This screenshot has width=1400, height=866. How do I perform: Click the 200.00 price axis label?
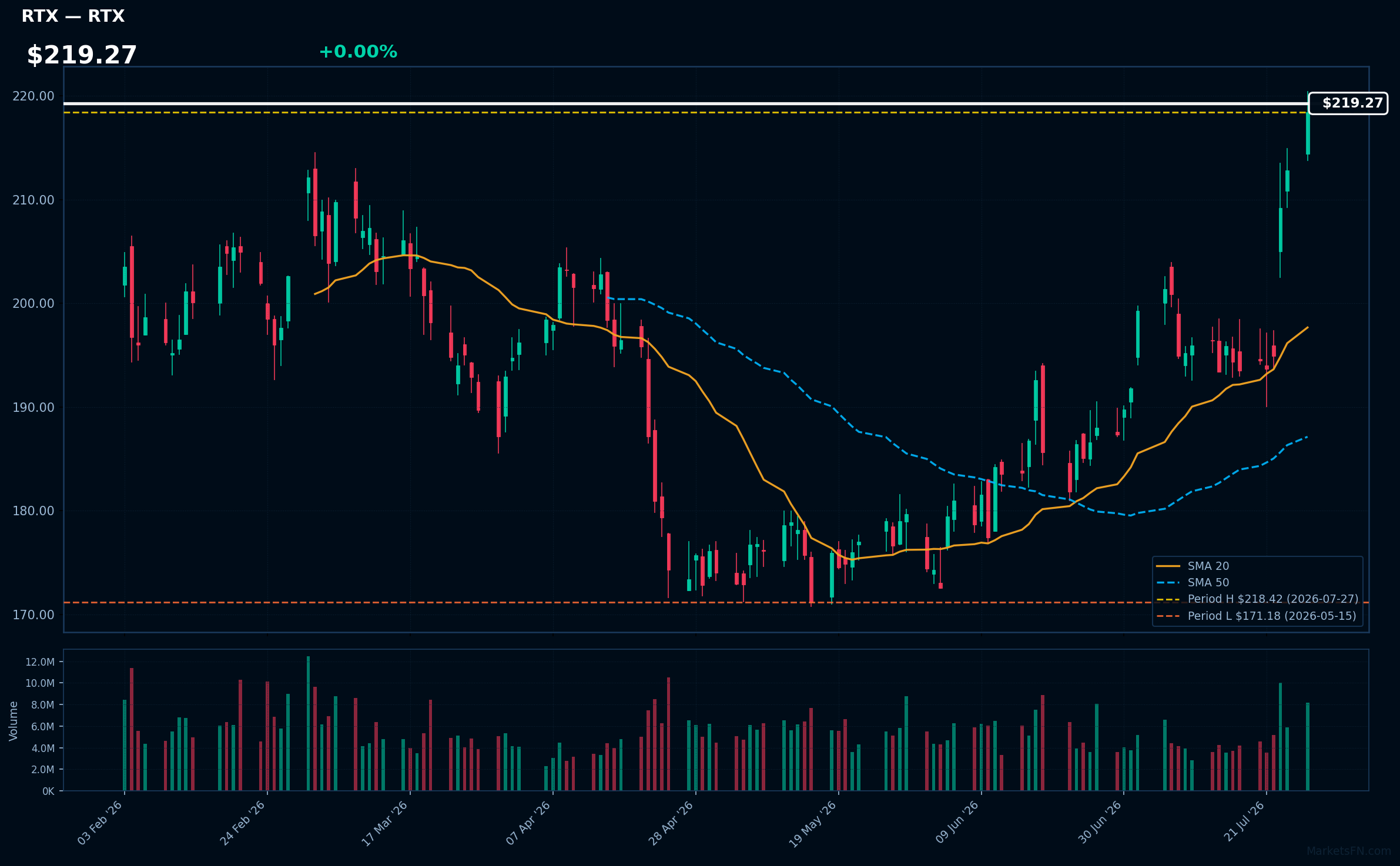(33, 304)
